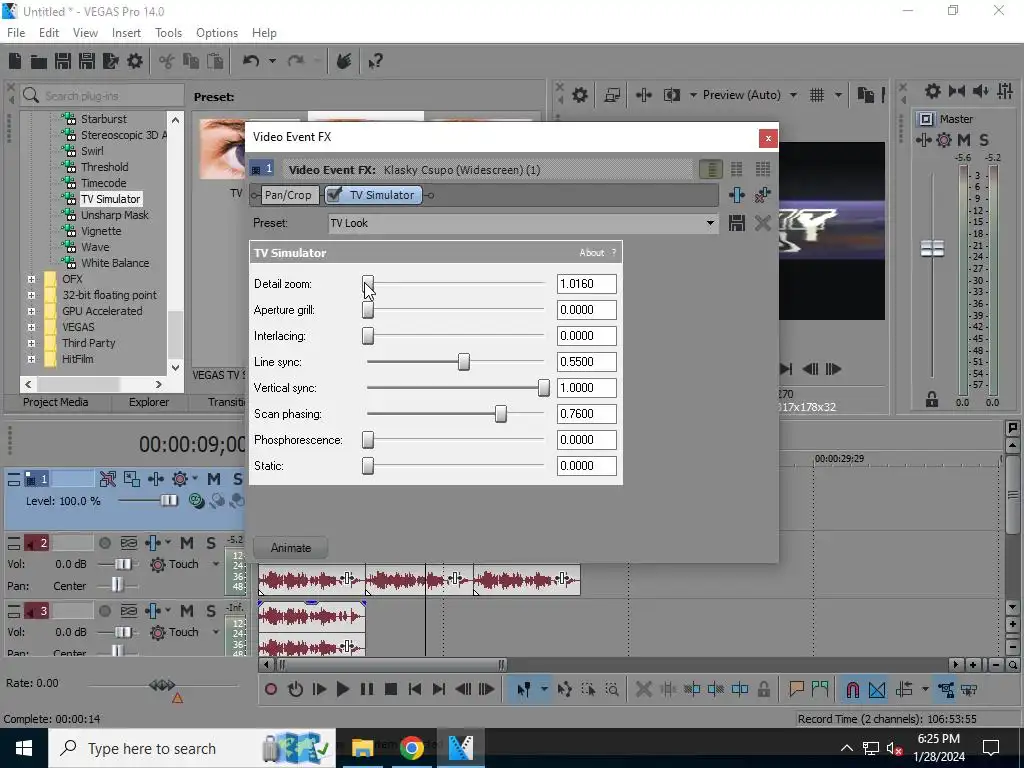Click the Search plug-ins field

coord(103,96)
